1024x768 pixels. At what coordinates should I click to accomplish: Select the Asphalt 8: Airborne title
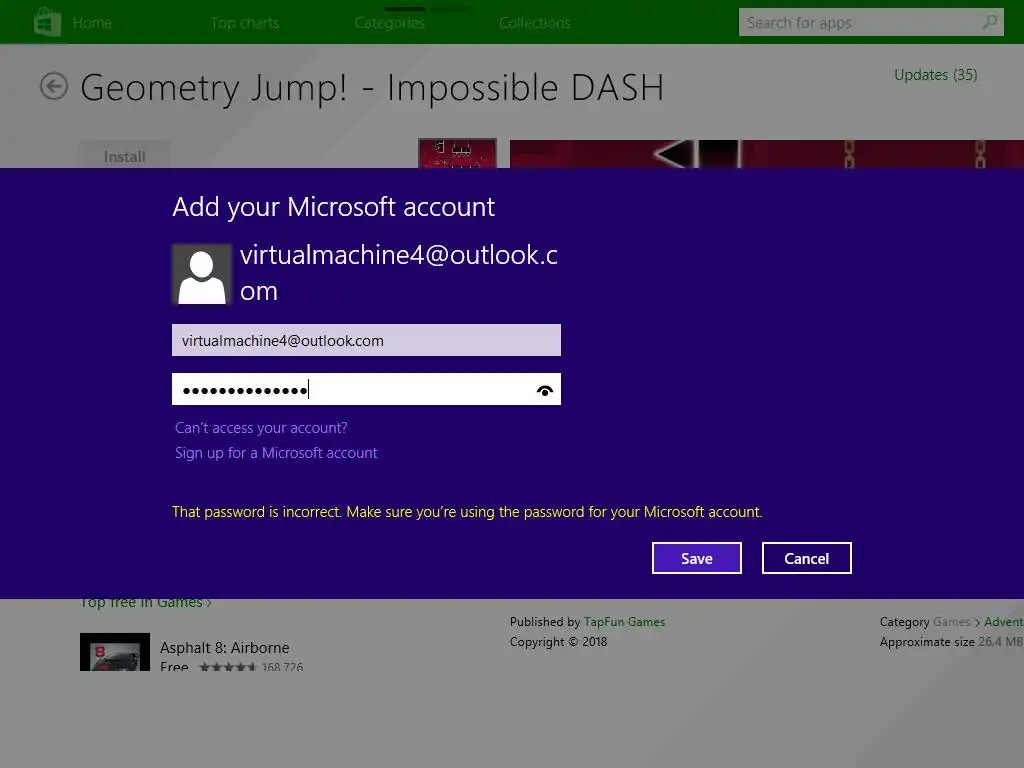click(225, 647)
